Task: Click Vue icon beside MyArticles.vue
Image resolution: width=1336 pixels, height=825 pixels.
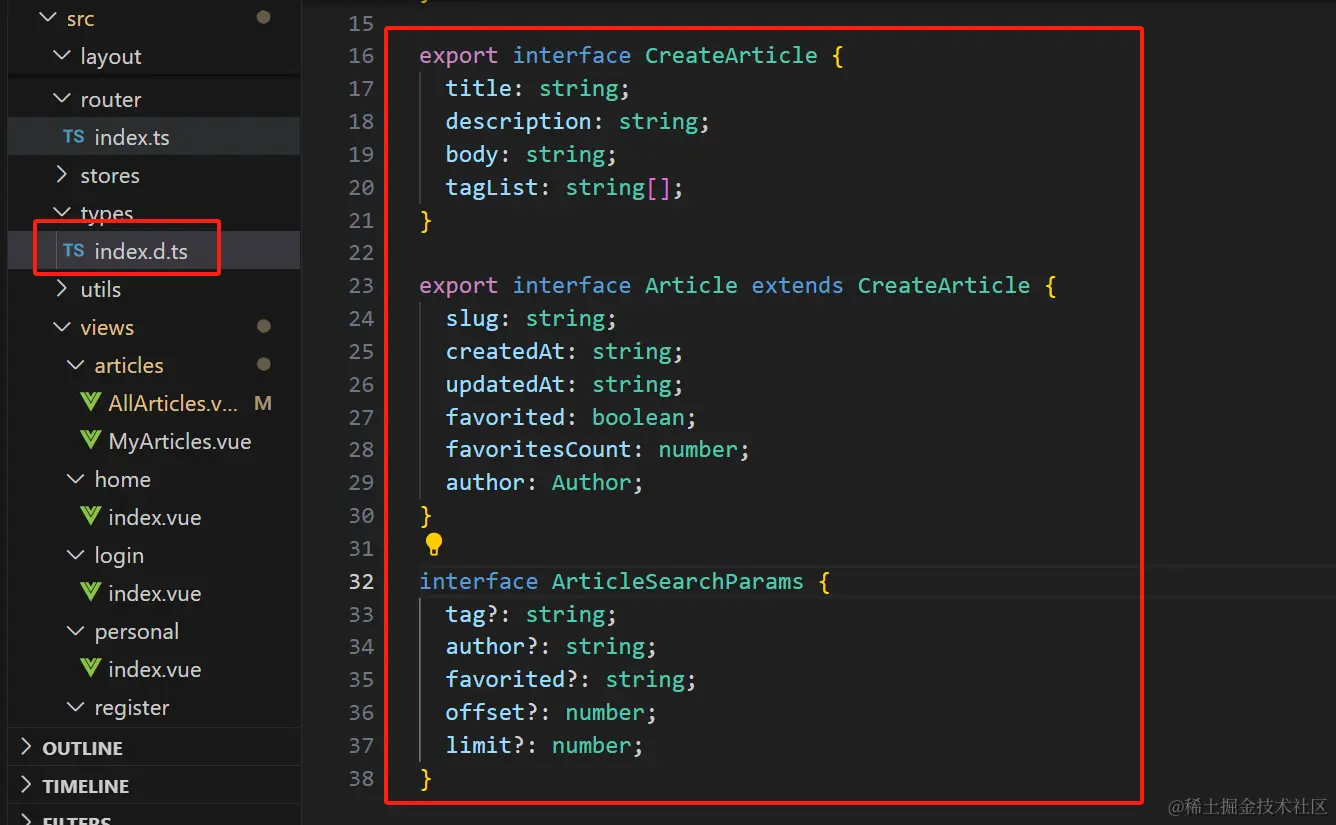Action: pyautogui.click(x=91, y=441)
